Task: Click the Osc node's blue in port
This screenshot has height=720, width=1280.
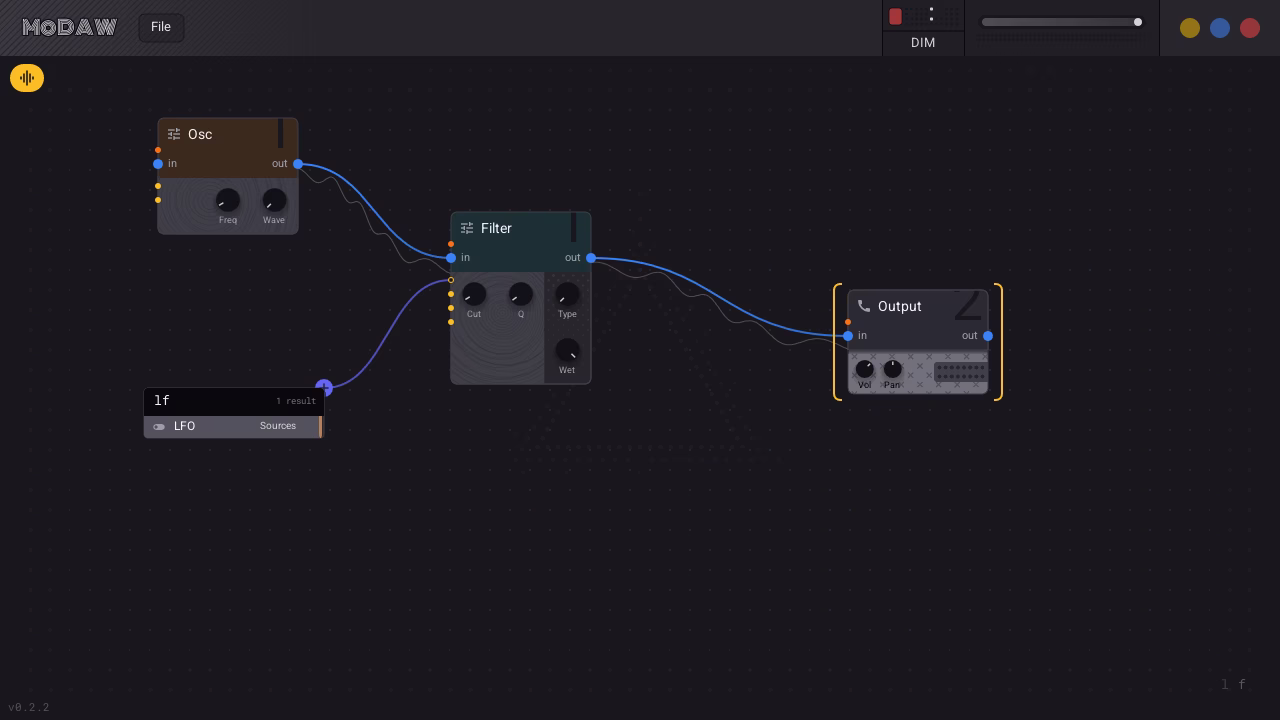Action: pos(158,164)
